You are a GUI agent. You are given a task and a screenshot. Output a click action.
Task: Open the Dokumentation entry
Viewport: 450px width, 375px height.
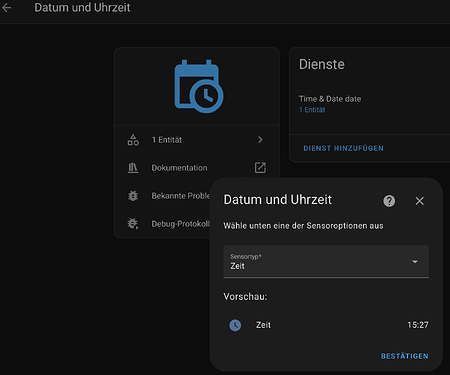click(197, 168)
